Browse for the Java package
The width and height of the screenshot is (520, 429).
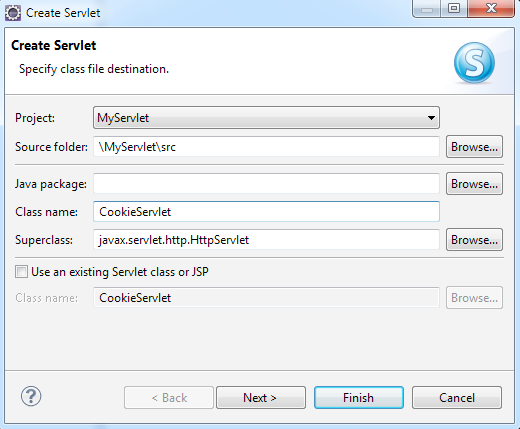pyautogui.click(x=474, y=184)
